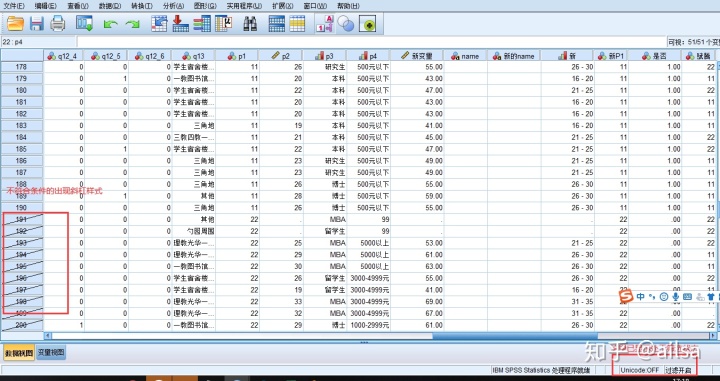The width and height of the screenshot is (720, 381).
Task: Open the Recall recently used dialogs icon
Action: (x=84, y=23)
